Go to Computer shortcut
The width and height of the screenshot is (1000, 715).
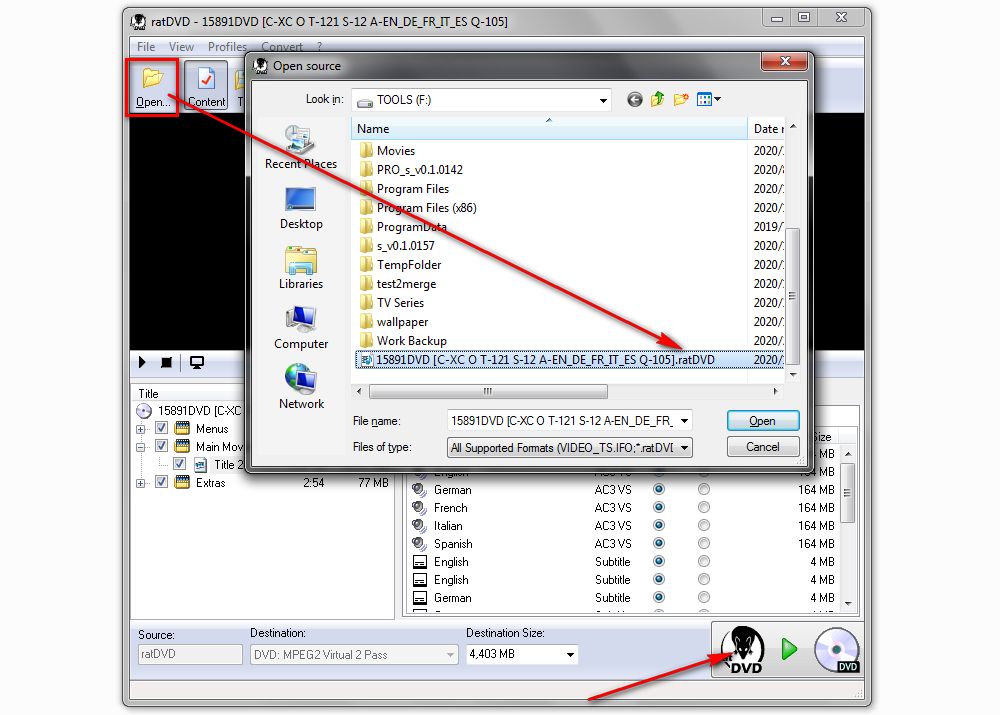click(x=300, y=328)
